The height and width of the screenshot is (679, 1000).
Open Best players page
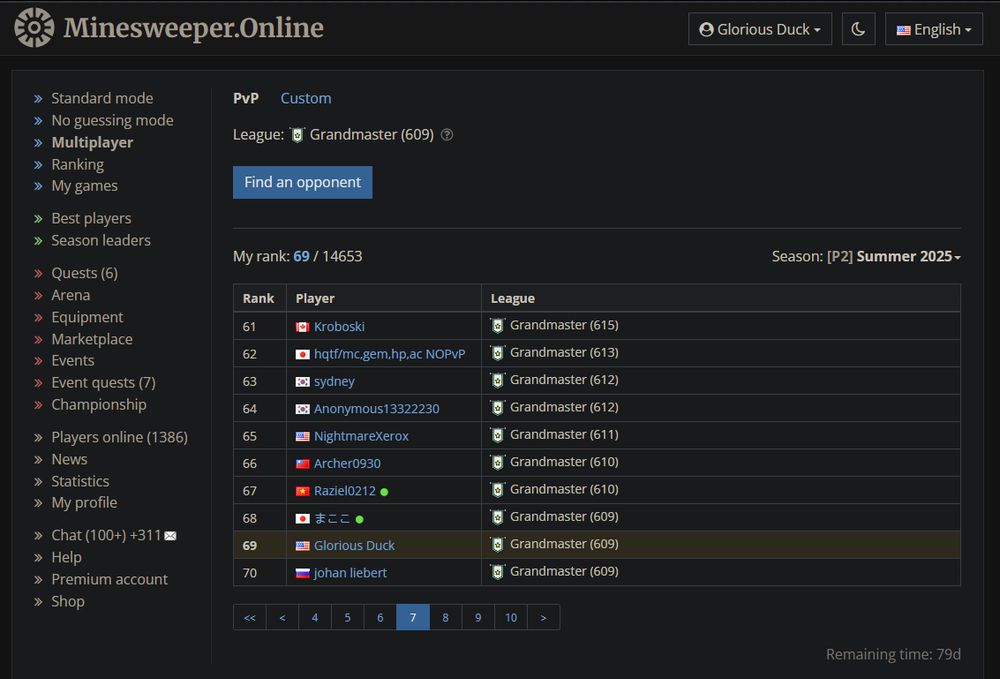91,218
